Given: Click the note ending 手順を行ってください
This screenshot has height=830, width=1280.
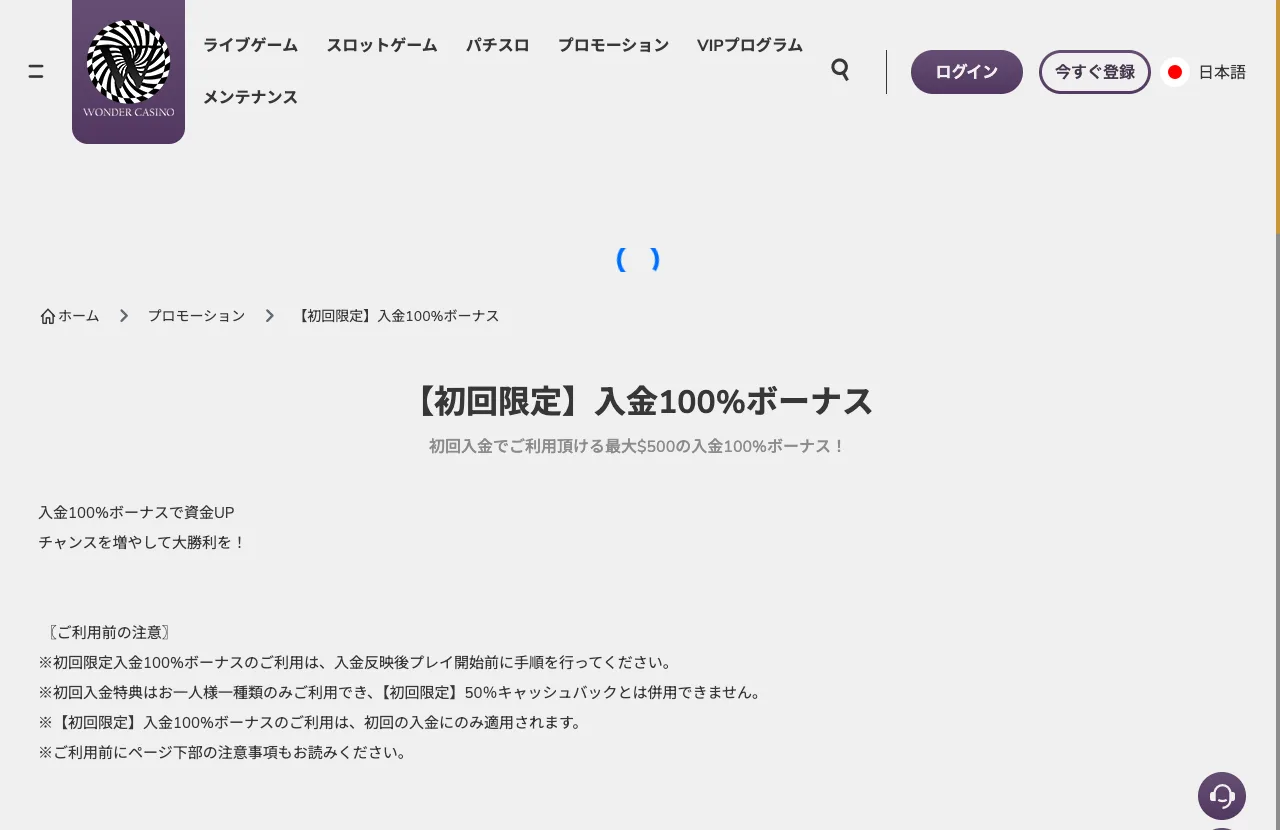Looking at the screenshot, I should pos(356,662).
